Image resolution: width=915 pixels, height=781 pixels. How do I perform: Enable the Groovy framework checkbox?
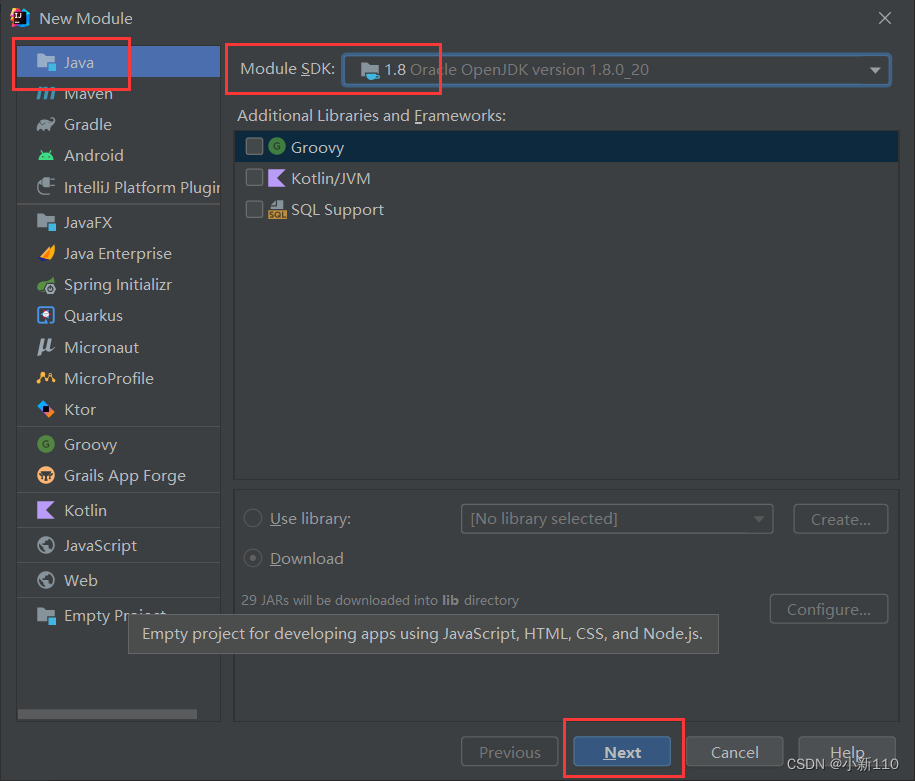click(x=254, y=147)
